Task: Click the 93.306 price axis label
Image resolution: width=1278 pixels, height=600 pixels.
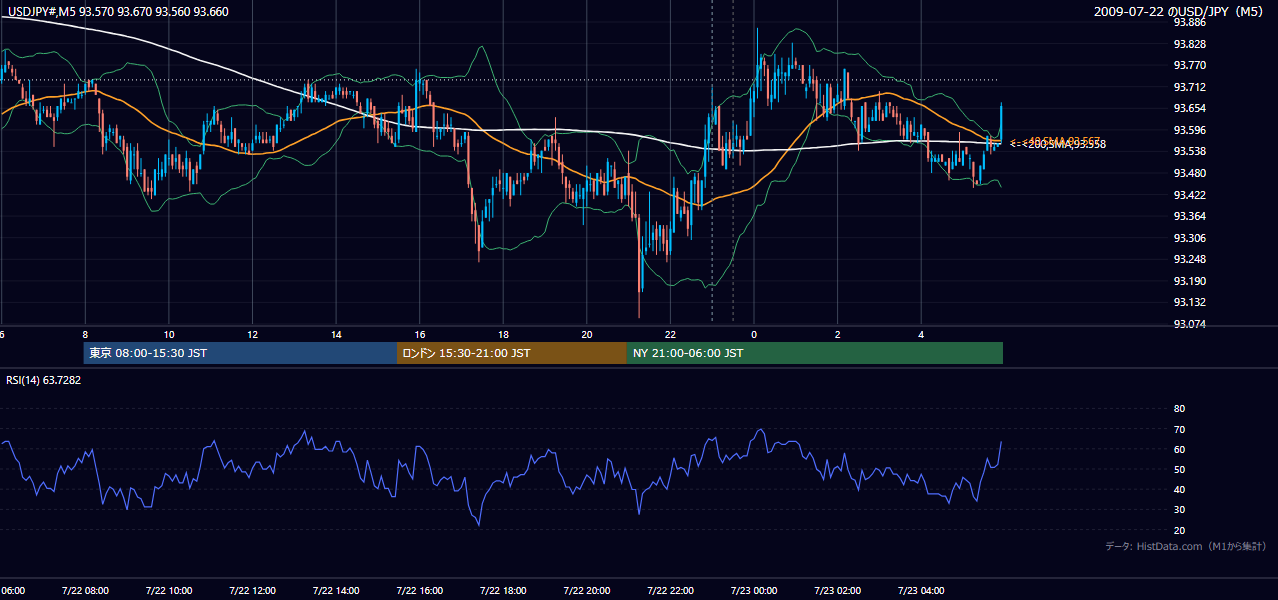Action: tap(1189, 238)
